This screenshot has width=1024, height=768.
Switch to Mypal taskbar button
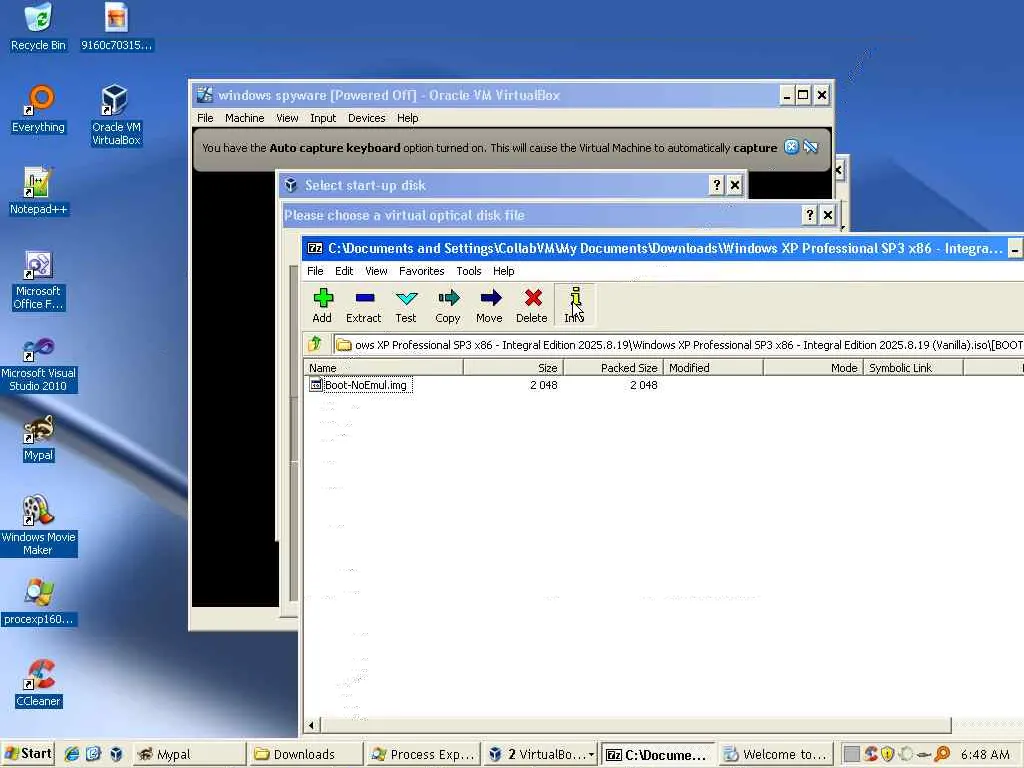[189, 754]
